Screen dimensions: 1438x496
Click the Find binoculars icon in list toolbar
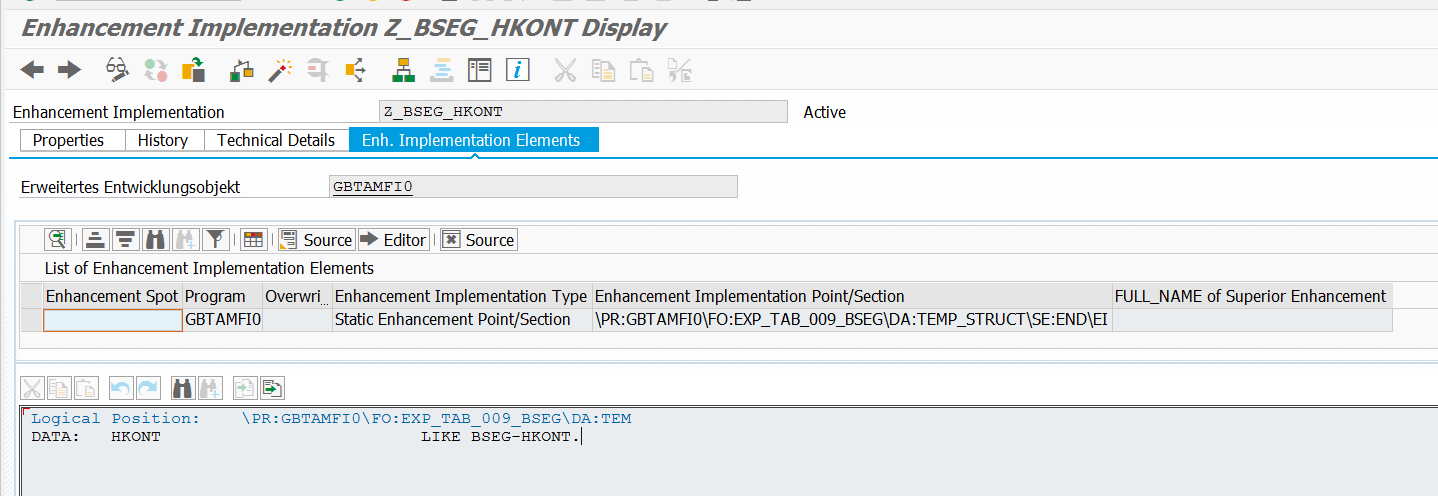click(155, 240)
